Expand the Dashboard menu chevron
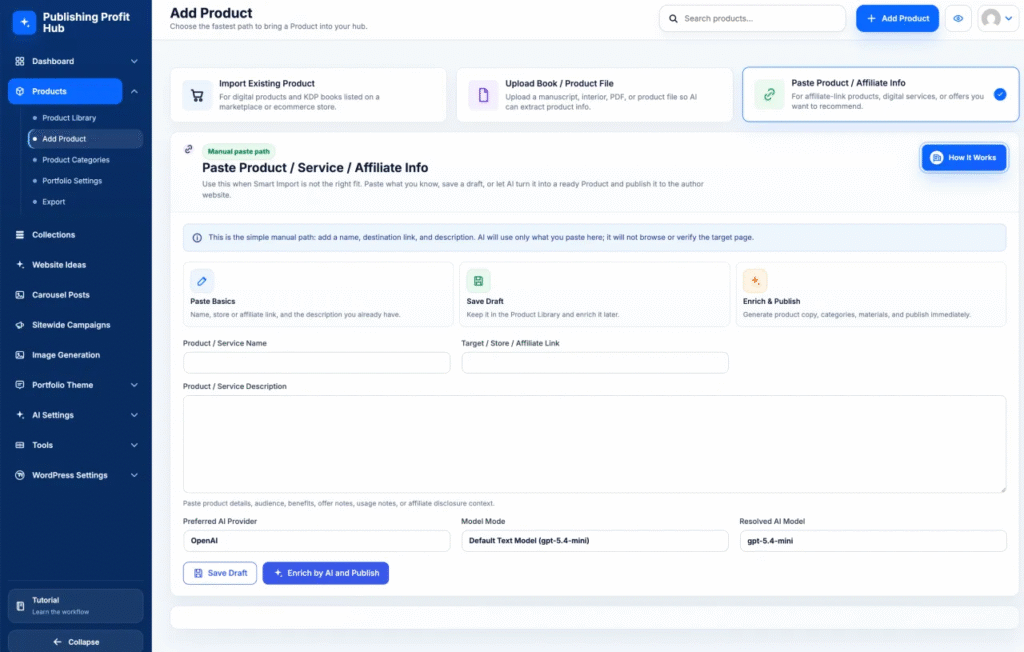The height and width of the screenshot is (652, 1024). 134,61
